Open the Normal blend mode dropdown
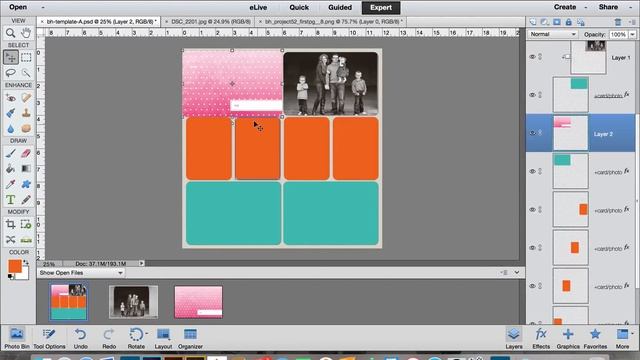The height and width of the screenshot is (360, 640). click(x=552, y=34)
